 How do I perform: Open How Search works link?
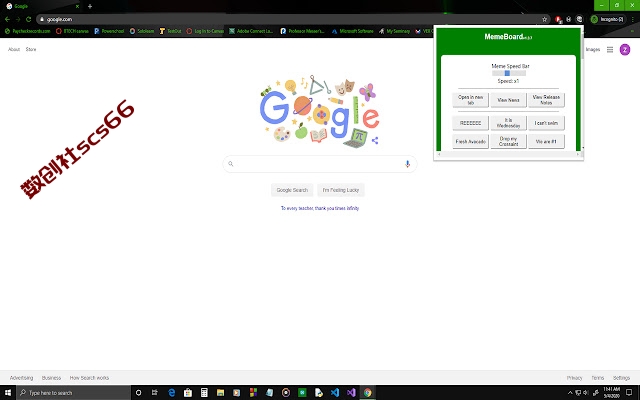click(89, 378)
